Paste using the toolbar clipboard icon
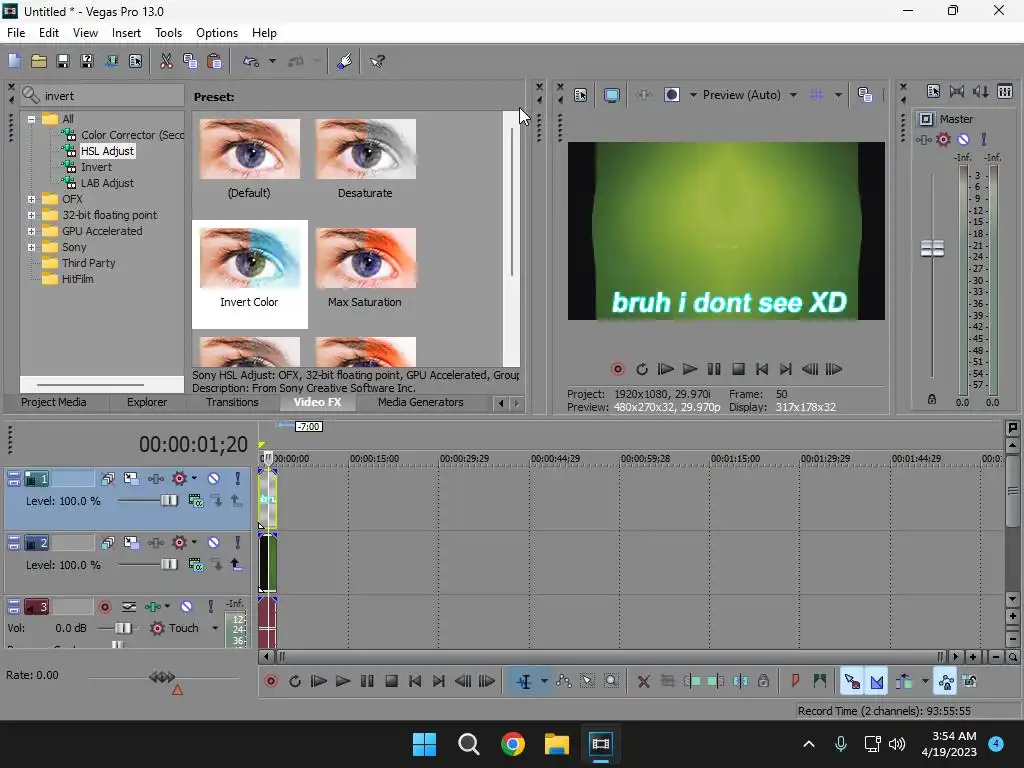The image size is (1024, 768). click(214, 61)
